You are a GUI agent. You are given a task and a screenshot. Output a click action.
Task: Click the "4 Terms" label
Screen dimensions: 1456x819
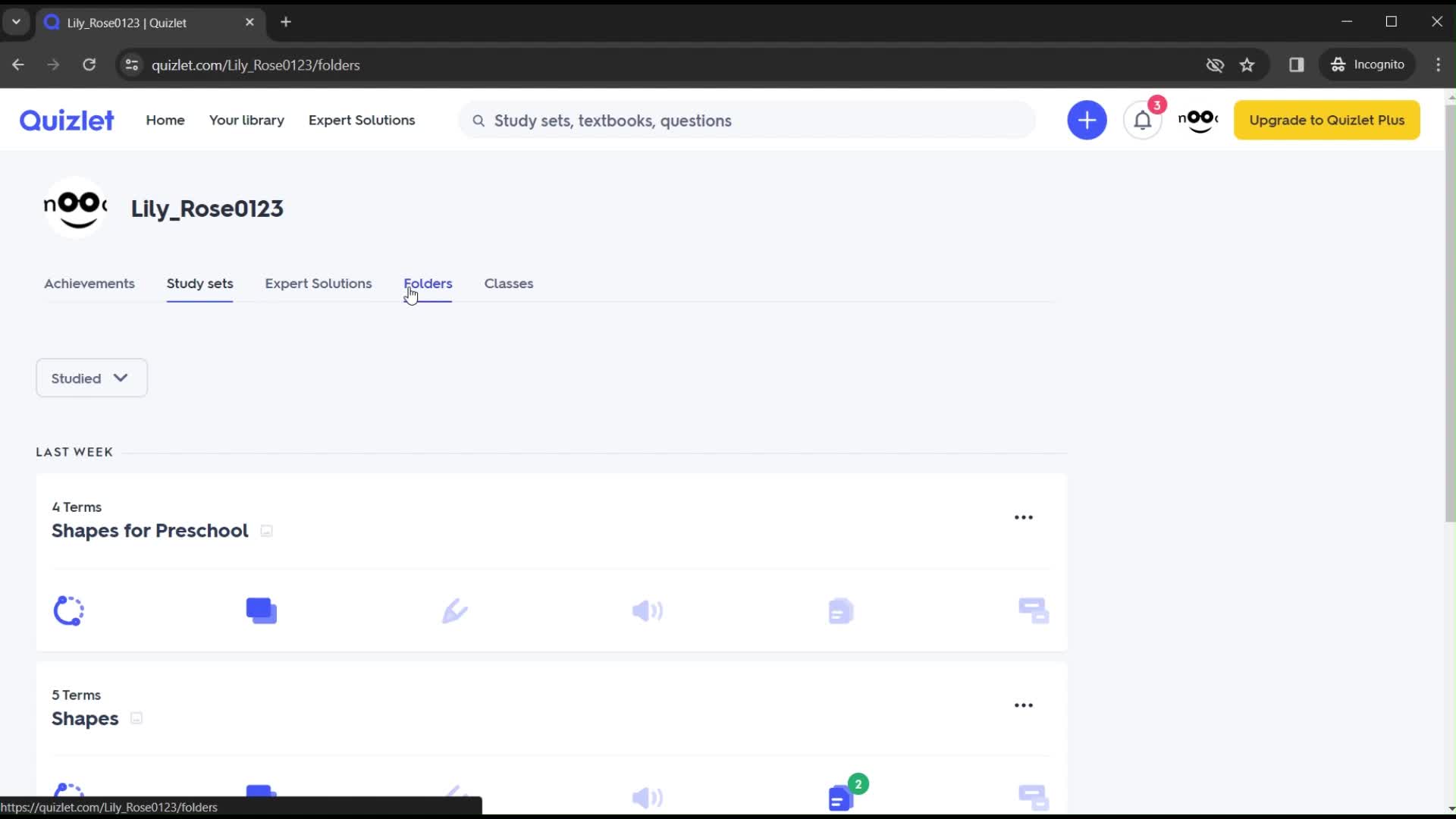77,507
